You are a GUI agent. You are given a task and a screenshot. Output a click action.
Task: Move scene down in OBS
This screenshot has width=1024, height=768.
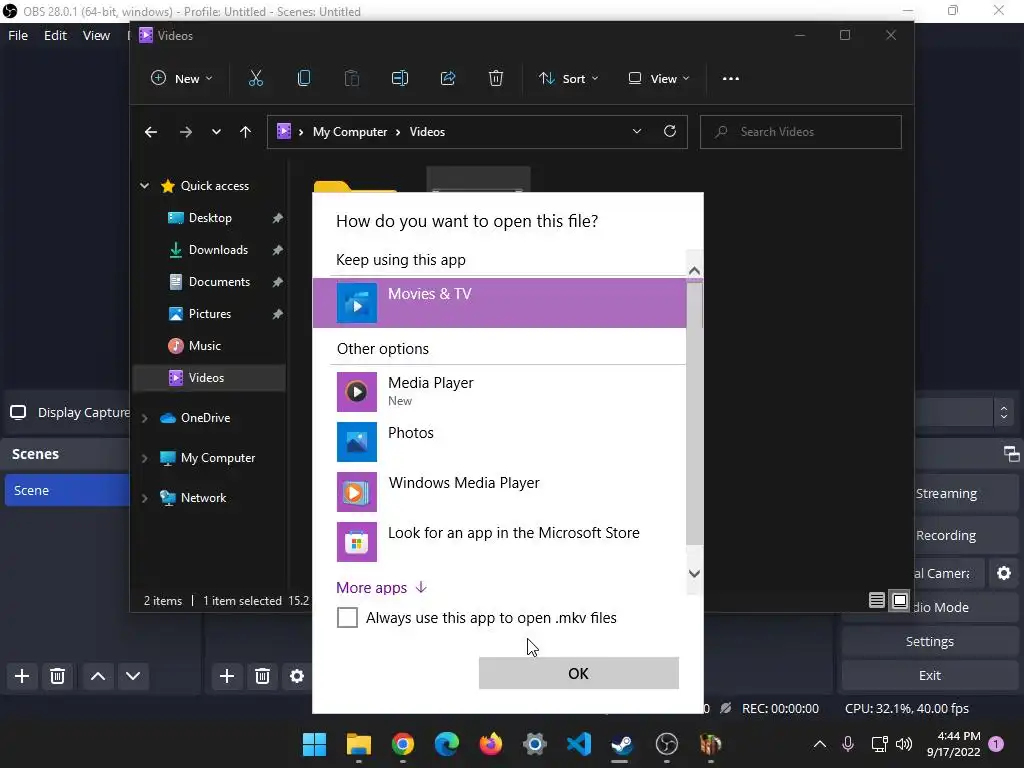(133, 676)
